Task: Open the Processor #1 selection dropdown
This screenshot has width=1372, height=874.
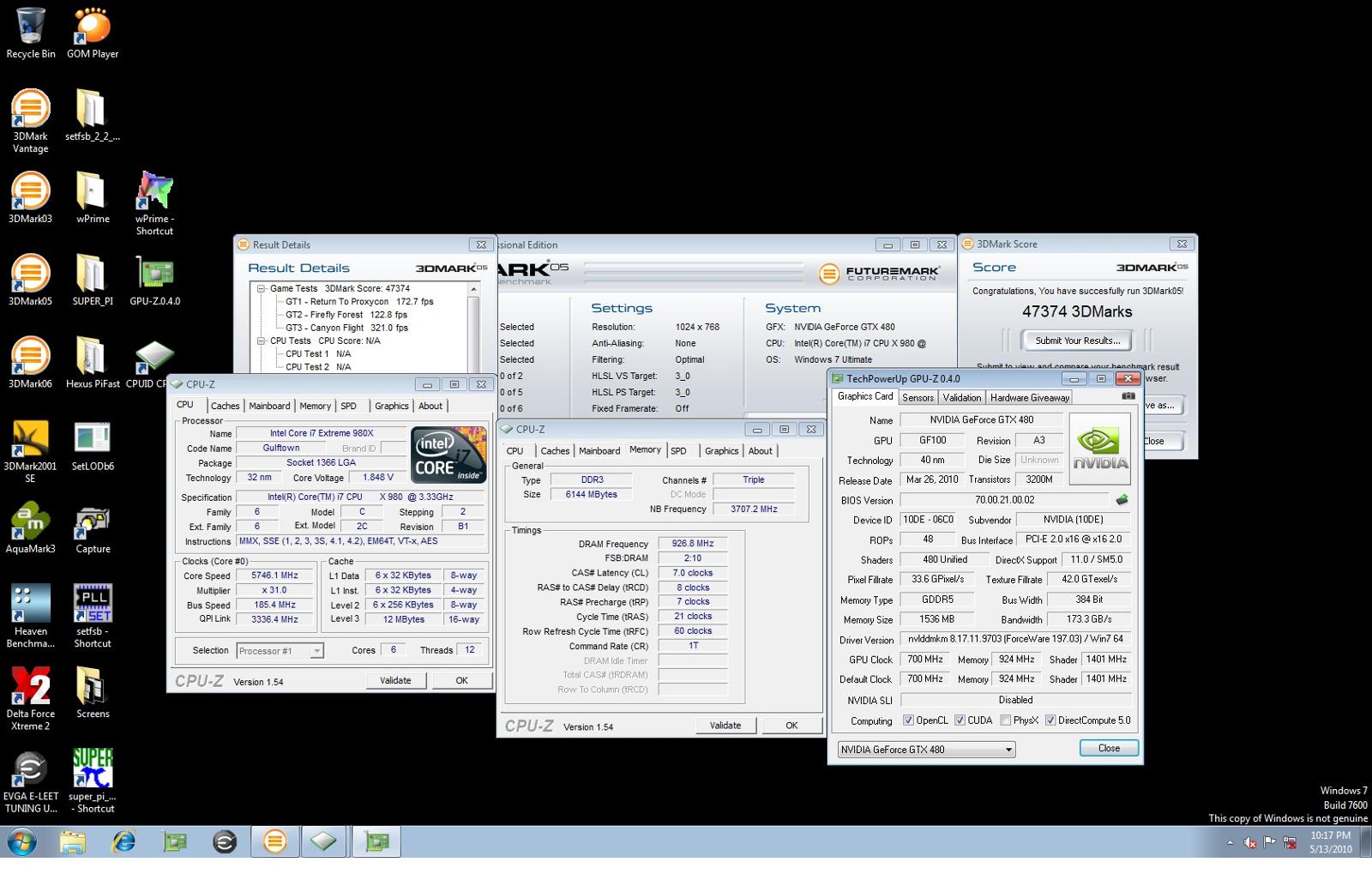Action: click(x=280, y=651)
